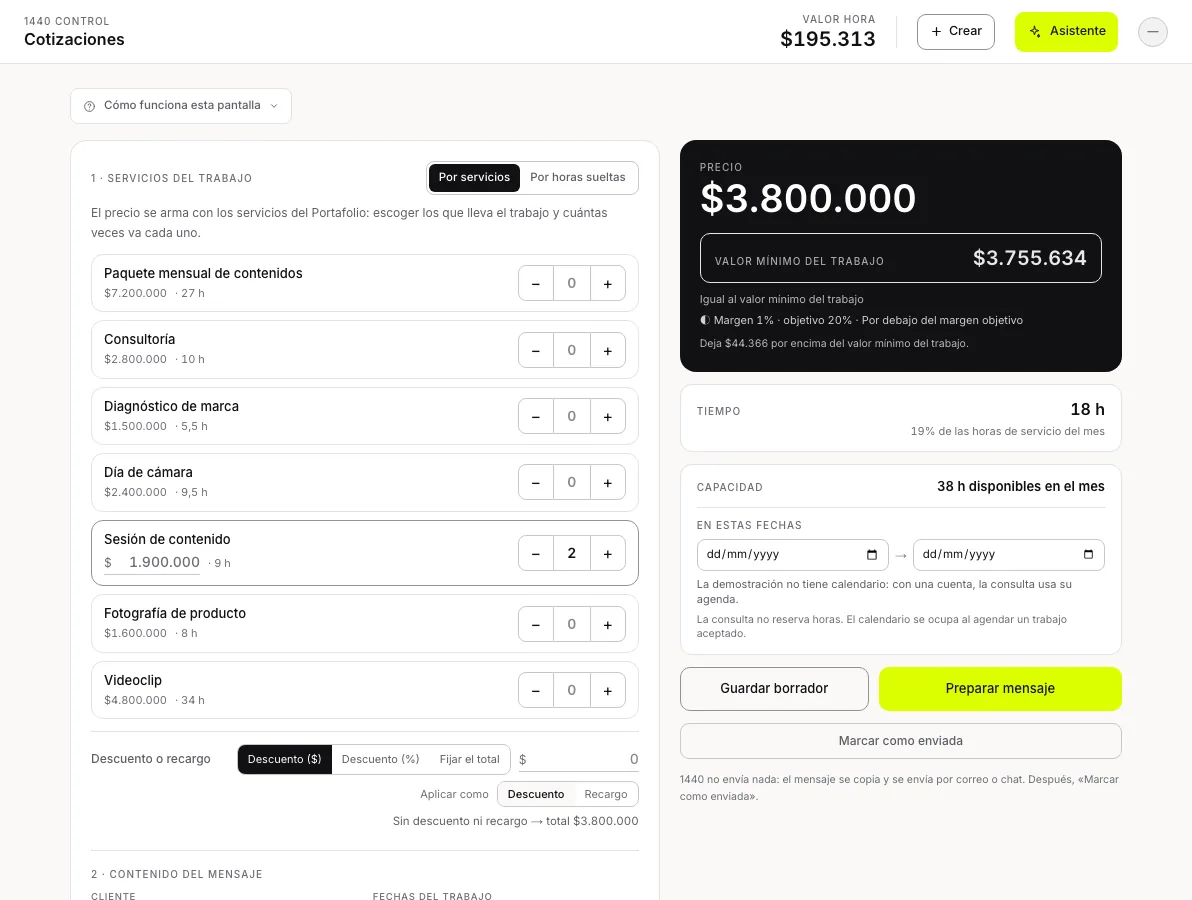This screenshot has height=900, width=1192.
Task: Click 'Diagnóstico de marca' service name
Action: coord(171,407)
